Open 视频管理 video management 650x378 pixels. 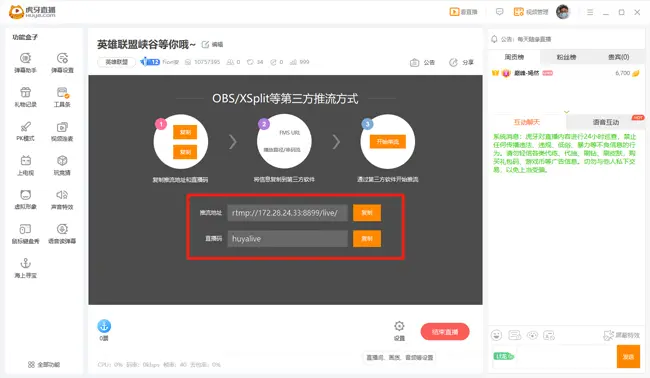click(x=531, y=12)
